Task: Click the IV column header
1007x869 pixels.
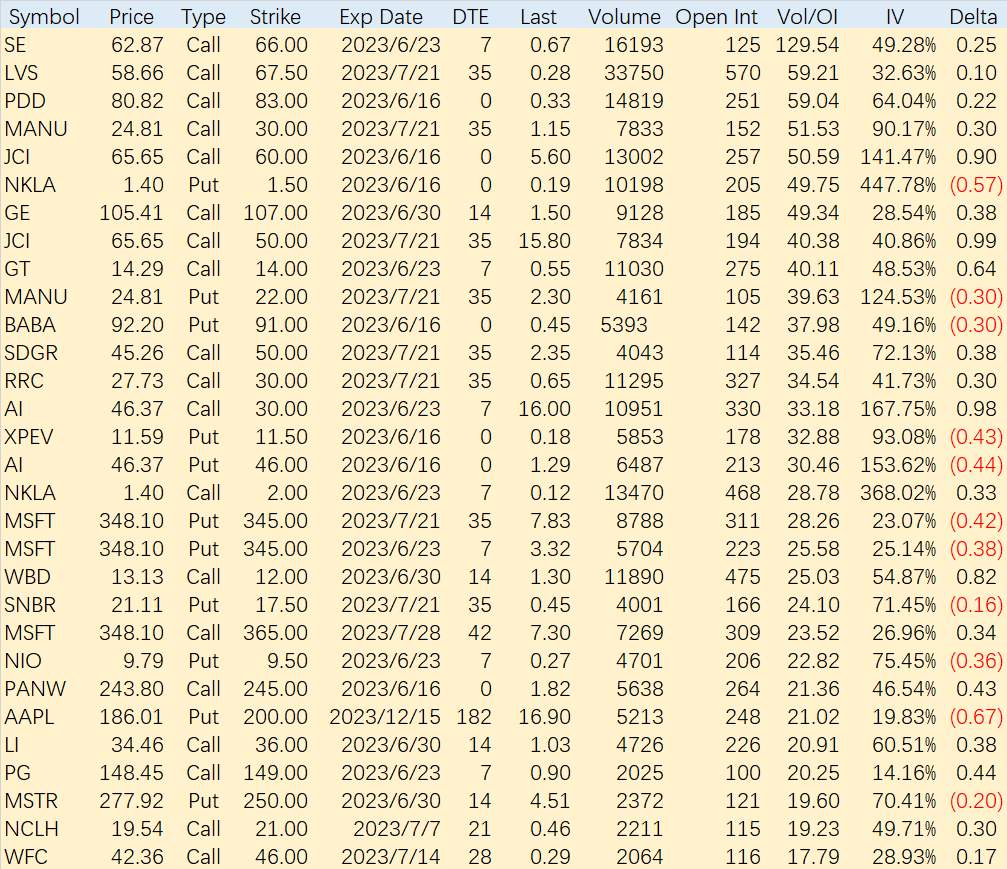Action: (x=895, y=17)
